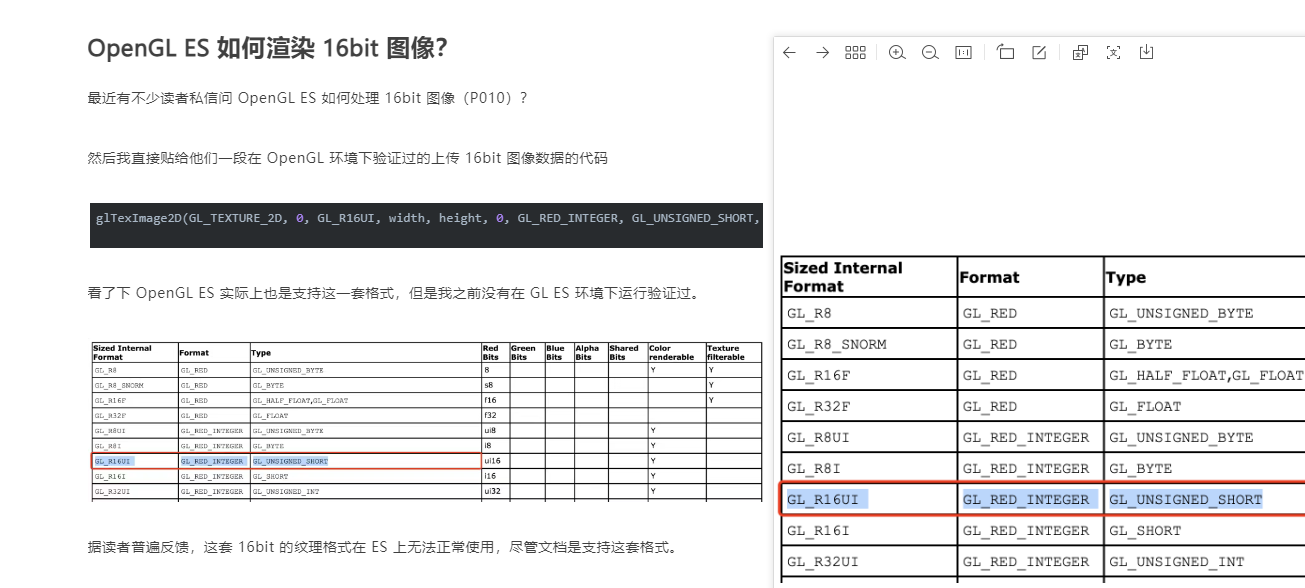Extract text from image with OCR icon
Screen dimensions: 1305x588
tap(1113, 53)
